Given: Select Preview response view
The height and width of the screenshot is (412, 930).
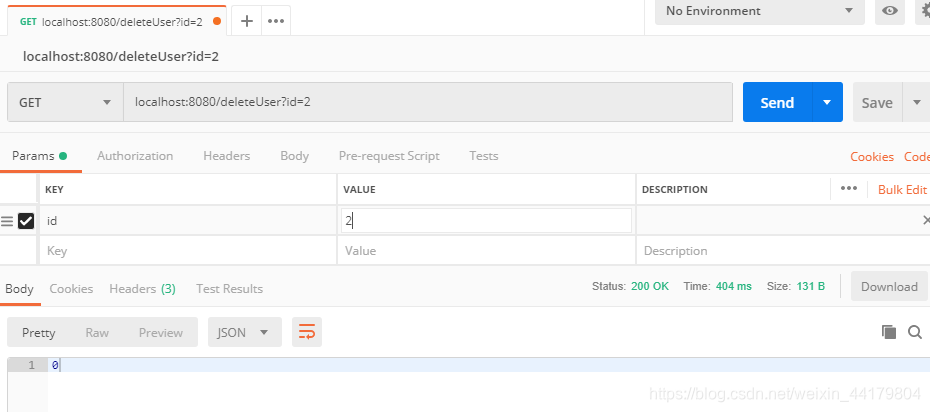Looking at the screenshot, I should pos(161,333).
